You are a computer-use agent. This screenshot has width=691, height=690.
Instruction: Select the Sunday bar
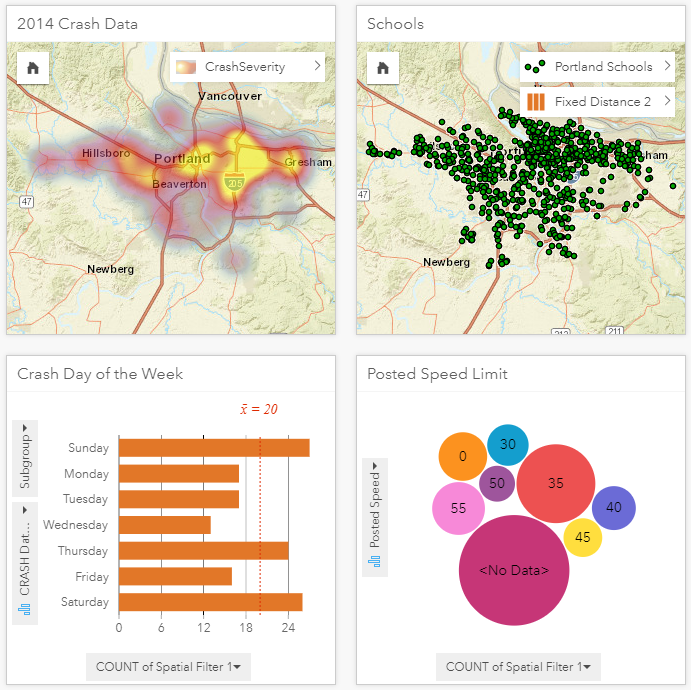point(214,448)
